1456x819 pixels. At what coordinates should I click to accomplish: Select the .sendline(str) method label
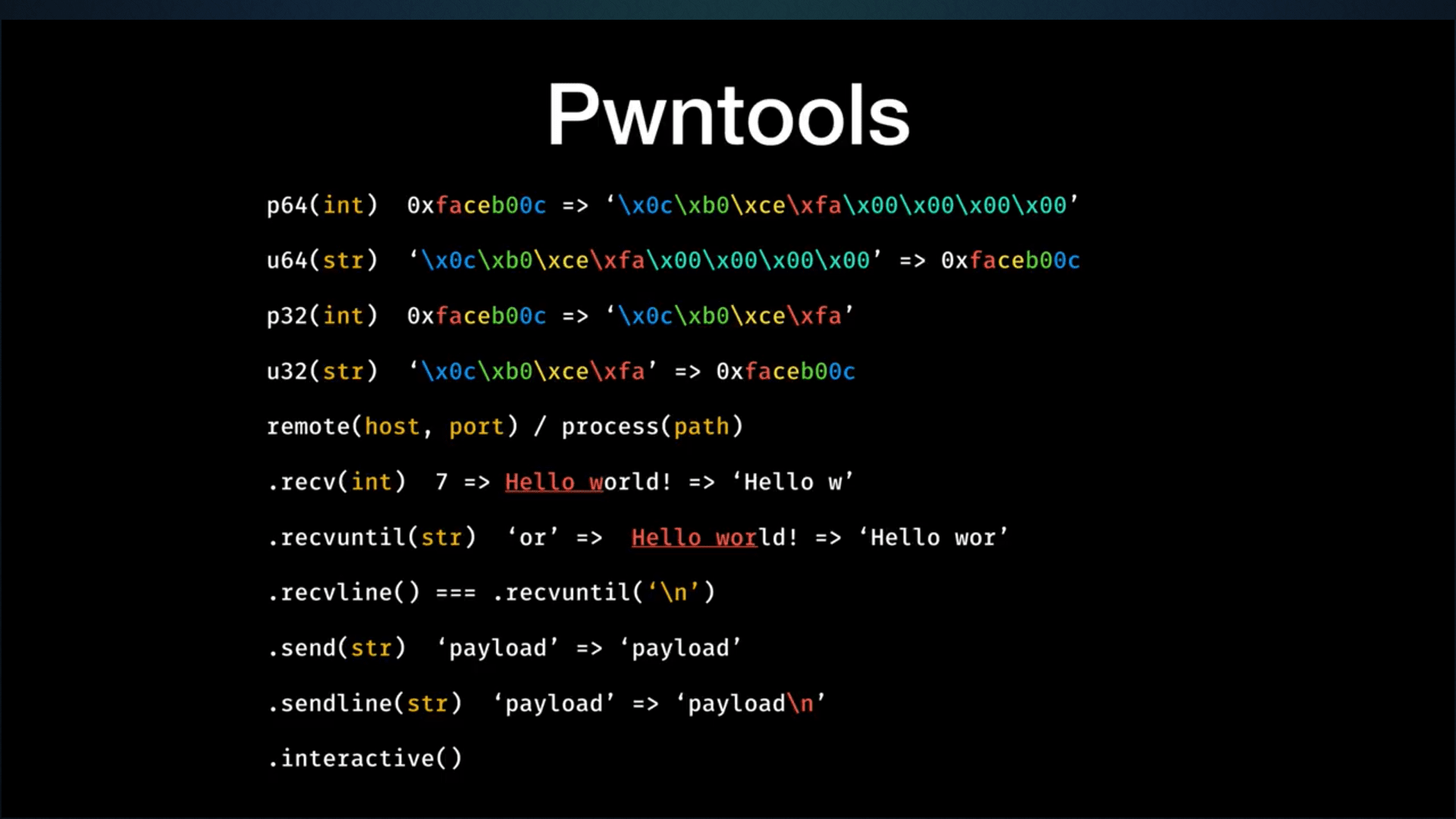pos(366,703)
